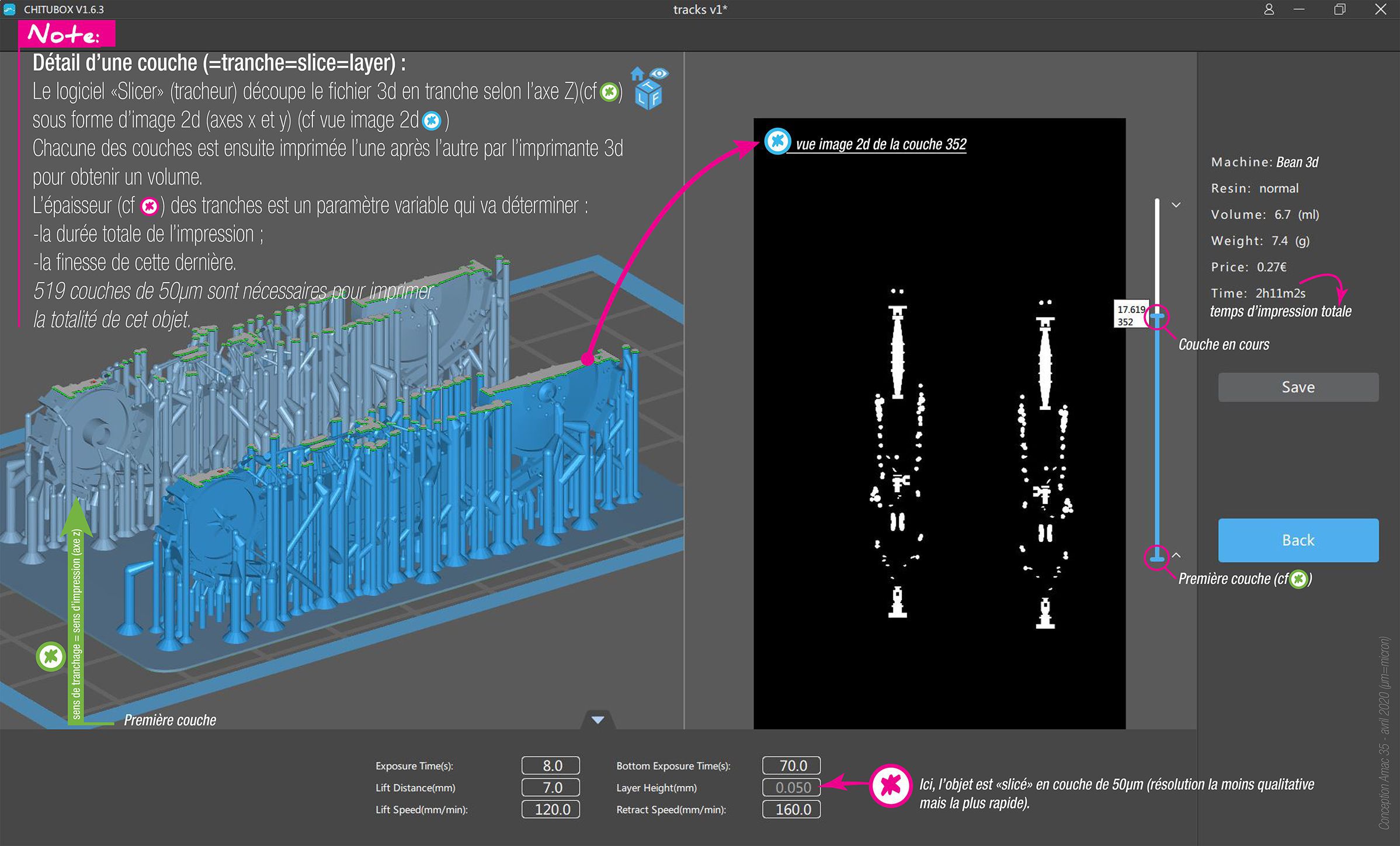Select the Left (L) face of view cube
This screenshot has width=1400, height=846.
(x=641, y=99)
